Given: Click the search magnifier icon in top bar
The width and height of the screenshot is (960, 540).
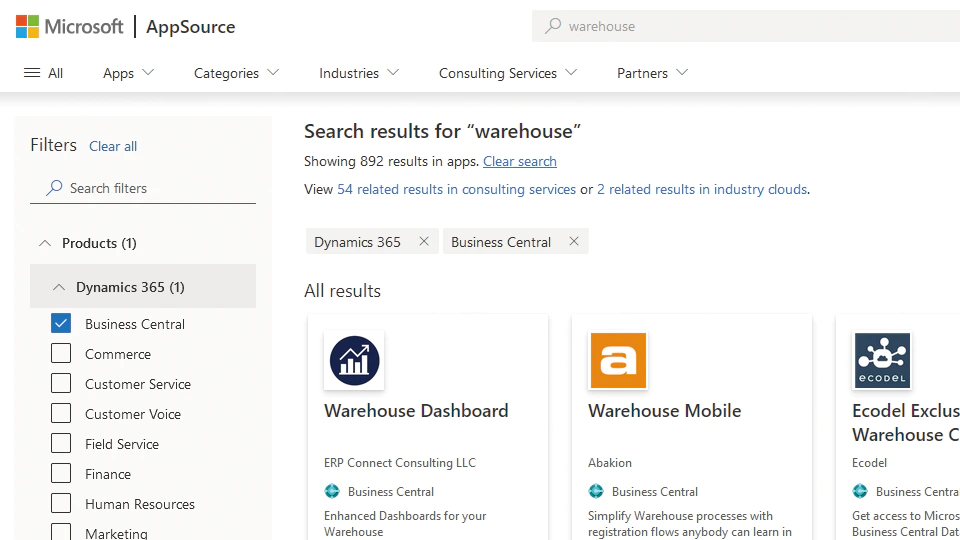Looking at the screenshot, I should tap(553, 26).
